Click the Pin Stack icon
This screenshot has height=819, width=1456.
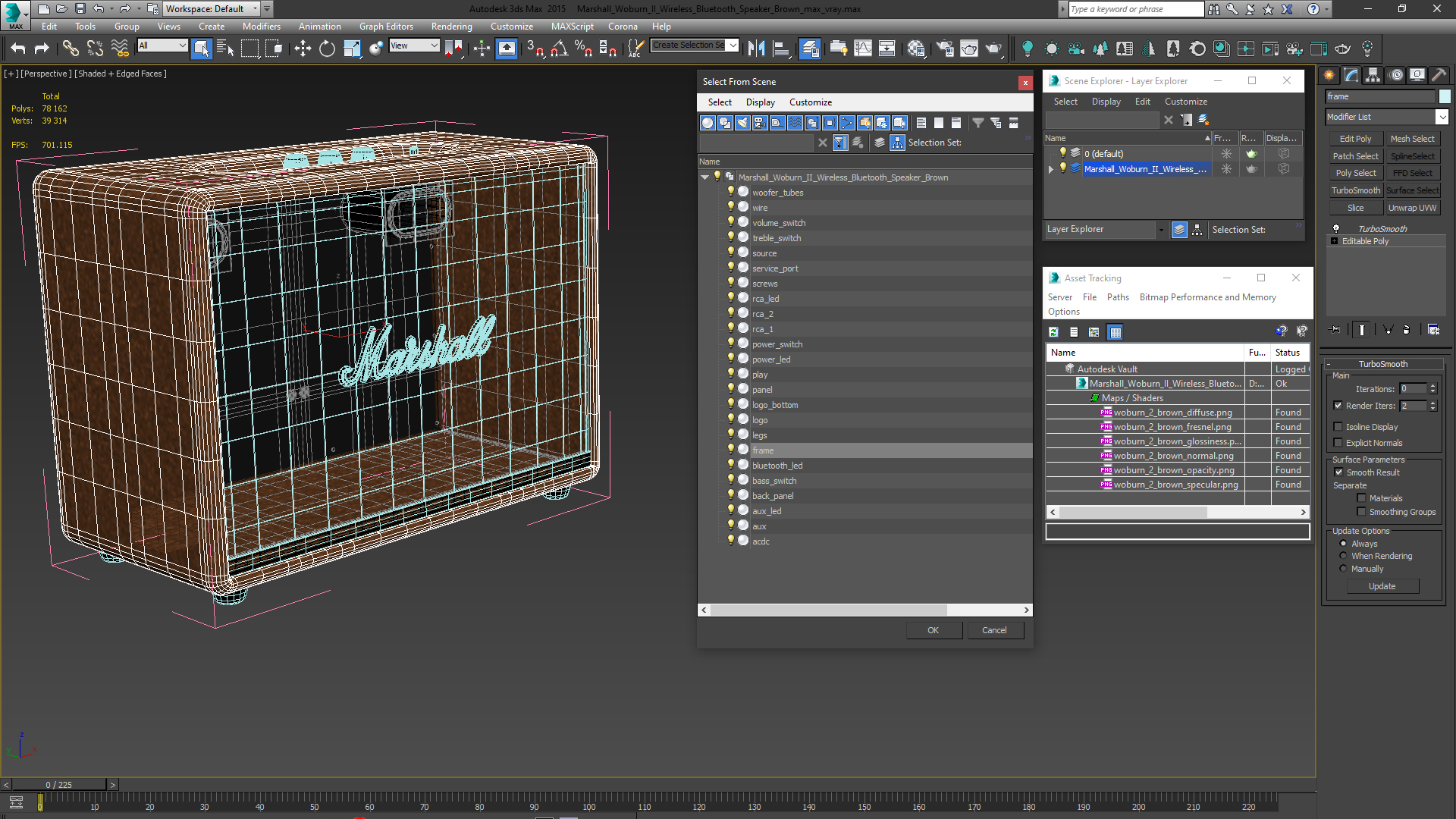[x=1335, y=330]
